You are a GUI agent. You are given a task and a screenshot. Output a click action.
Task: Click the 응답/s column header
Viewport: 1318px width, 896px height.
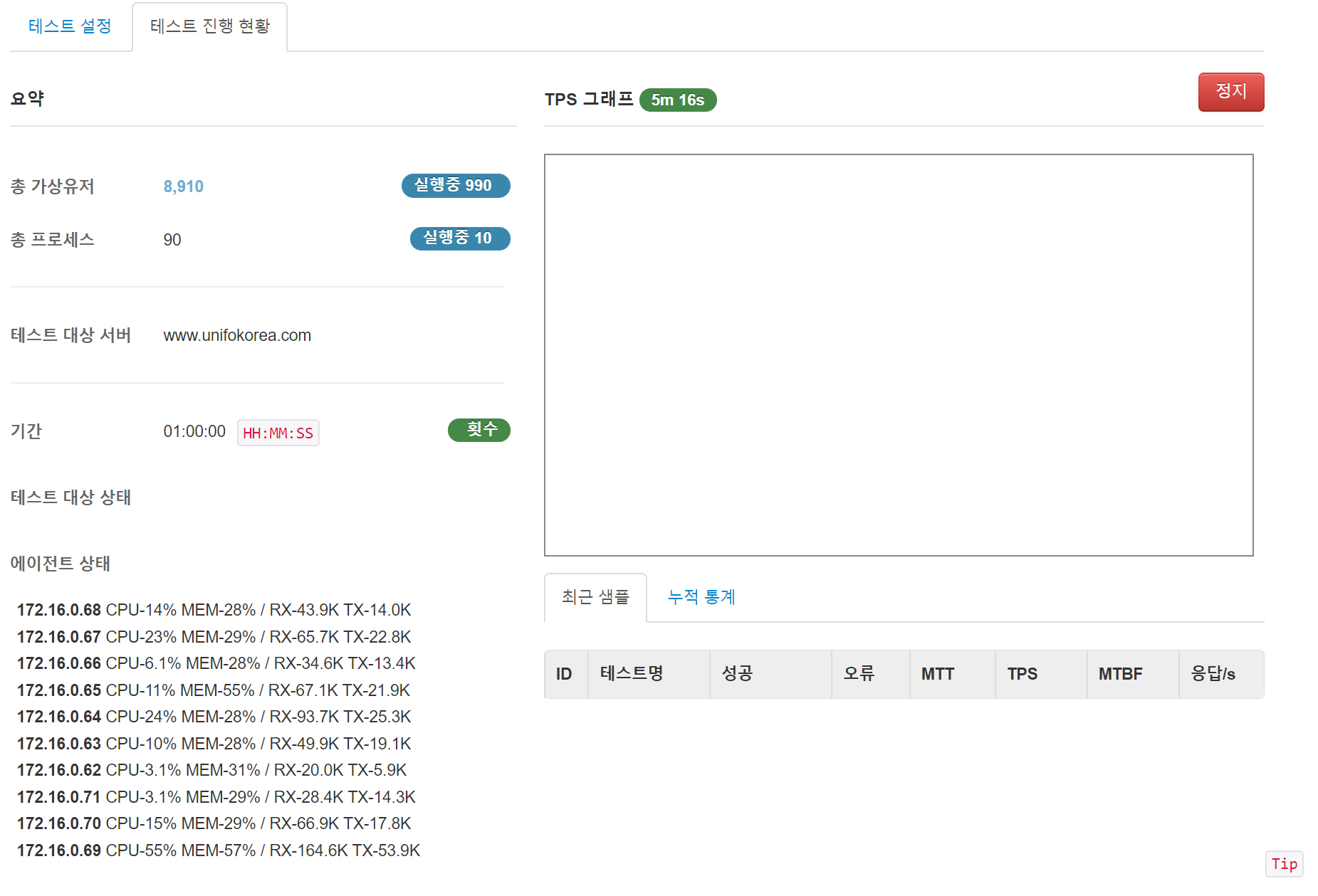(1212, 674)
